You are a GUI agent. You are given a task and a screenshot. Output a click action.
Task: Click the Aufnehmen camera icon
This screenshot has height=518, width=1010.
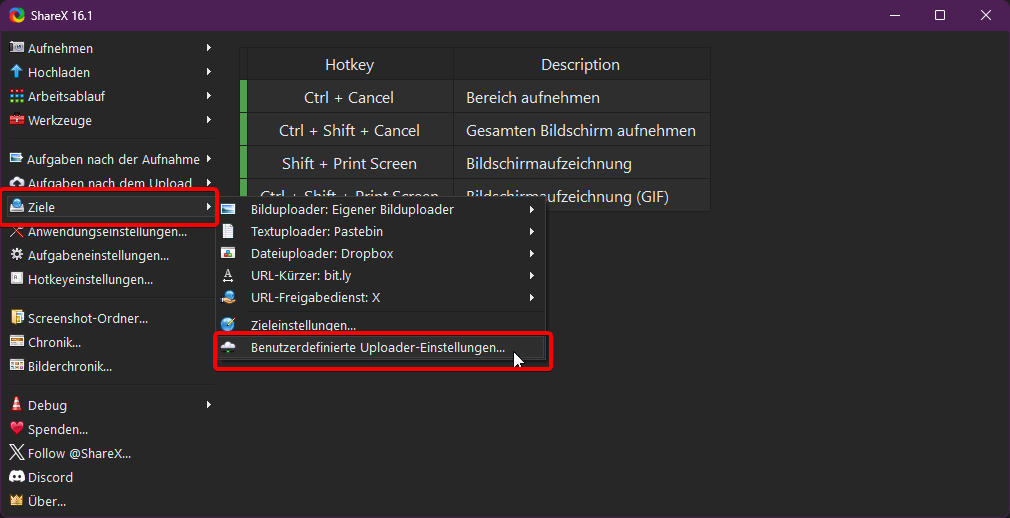[x=16, y=48]
